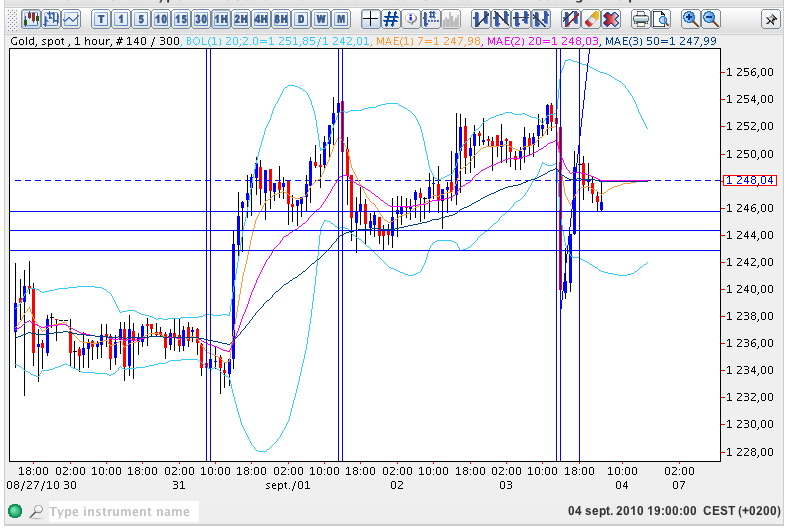The image size is (787, 529).
Task: Click the Type instrument name field
Action: point(120,512)
